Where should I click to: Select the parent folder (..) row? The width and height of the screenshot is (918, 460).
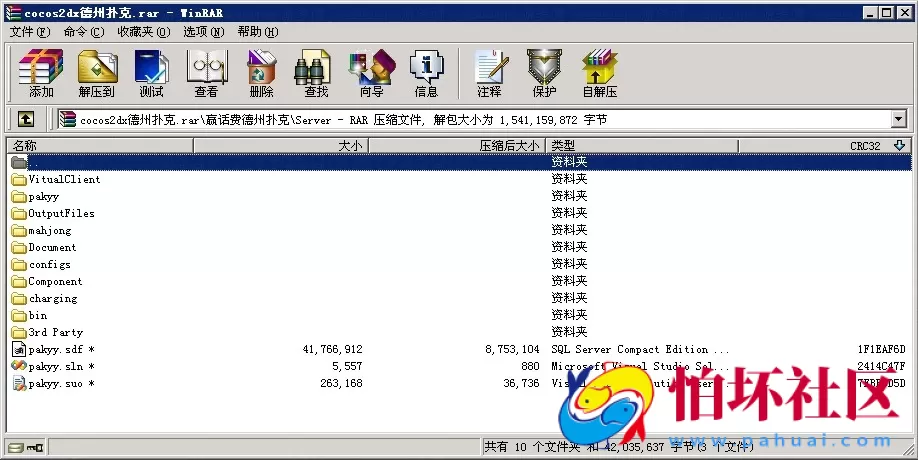coord(460,162)
